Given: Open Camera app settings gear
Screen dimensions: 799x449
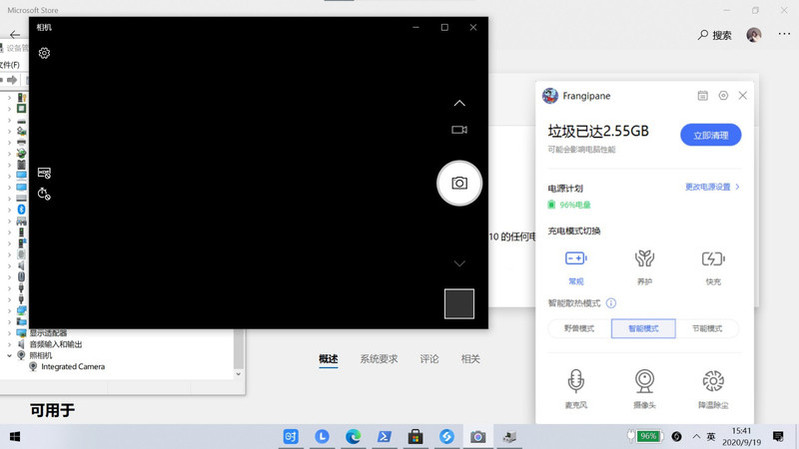Looking at the screenshot, I should 44,53.
